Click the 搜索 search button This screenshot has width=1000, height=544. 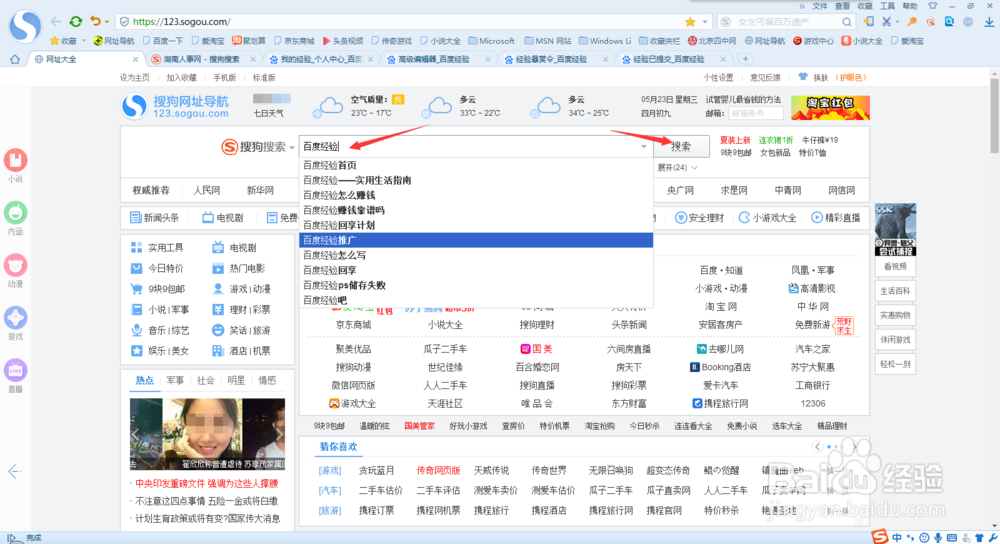click(x=681, y=147)
